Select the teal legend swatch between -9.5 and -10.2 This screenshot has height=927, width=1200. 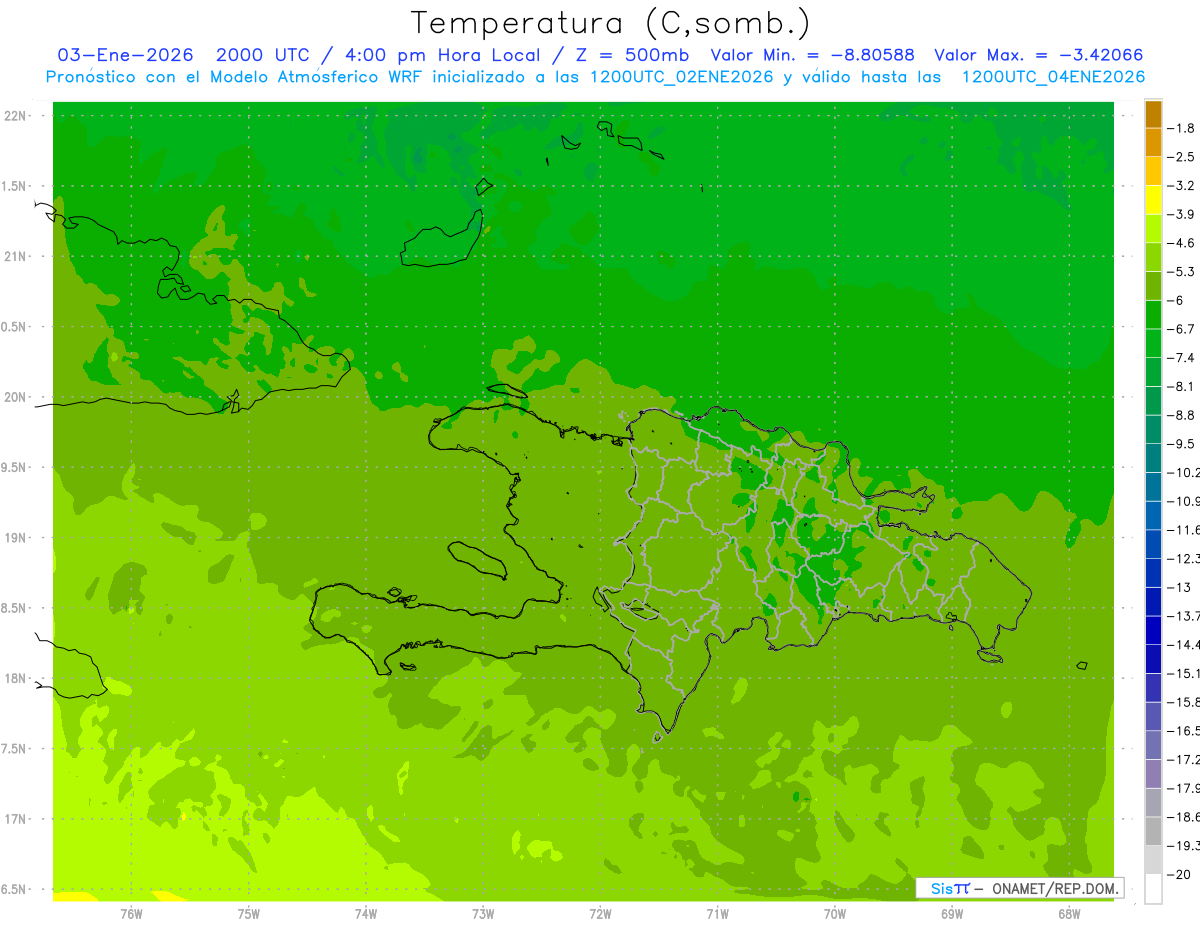(1153, 458)
